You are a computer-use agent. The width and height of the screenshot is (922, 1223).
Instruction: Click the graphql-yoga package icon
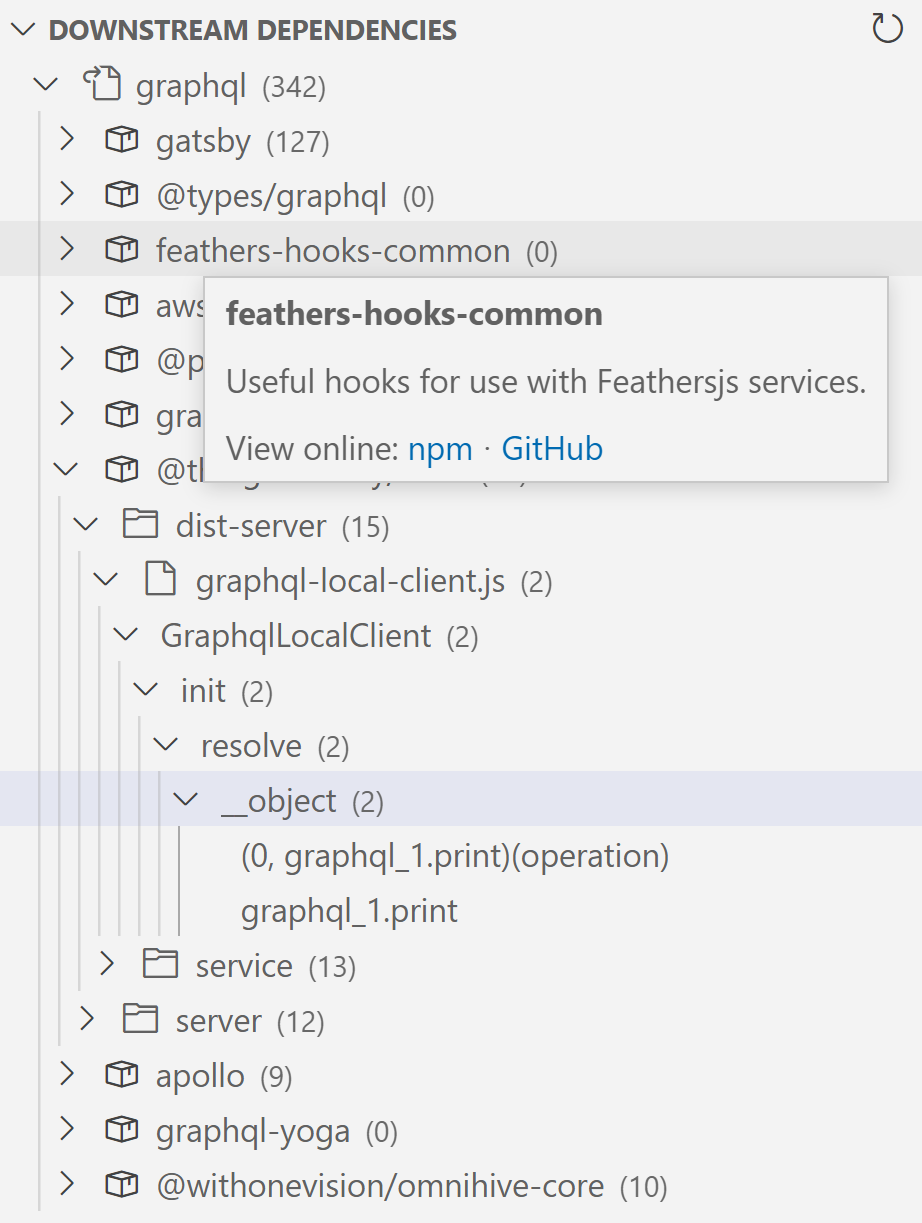coord(121,1130)
